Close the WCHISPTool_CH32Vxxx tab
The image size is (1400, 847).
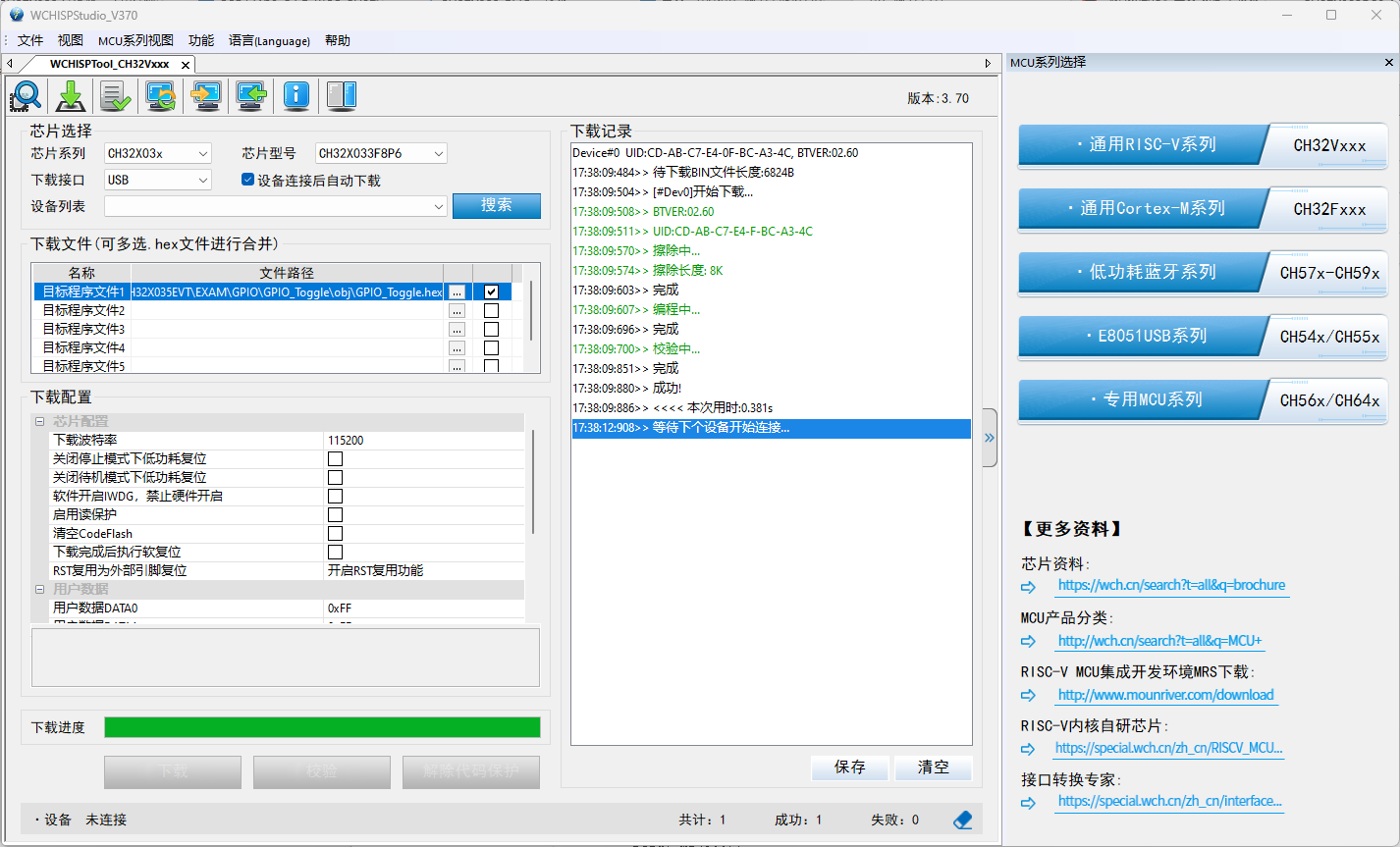pyautogui.click(x=186, y=65)
